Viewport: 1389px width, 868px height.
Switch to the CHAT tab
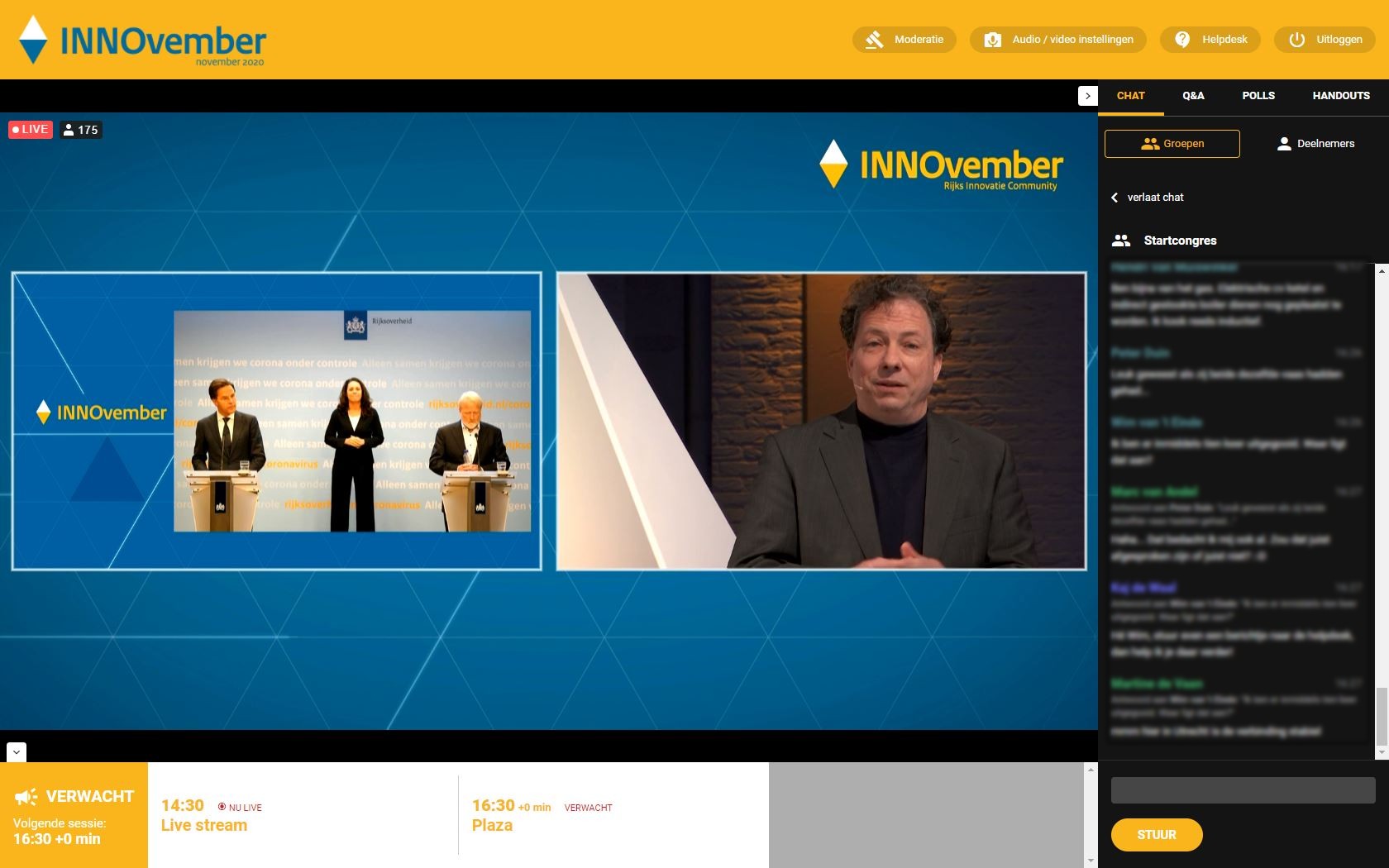pos(1130,96)
